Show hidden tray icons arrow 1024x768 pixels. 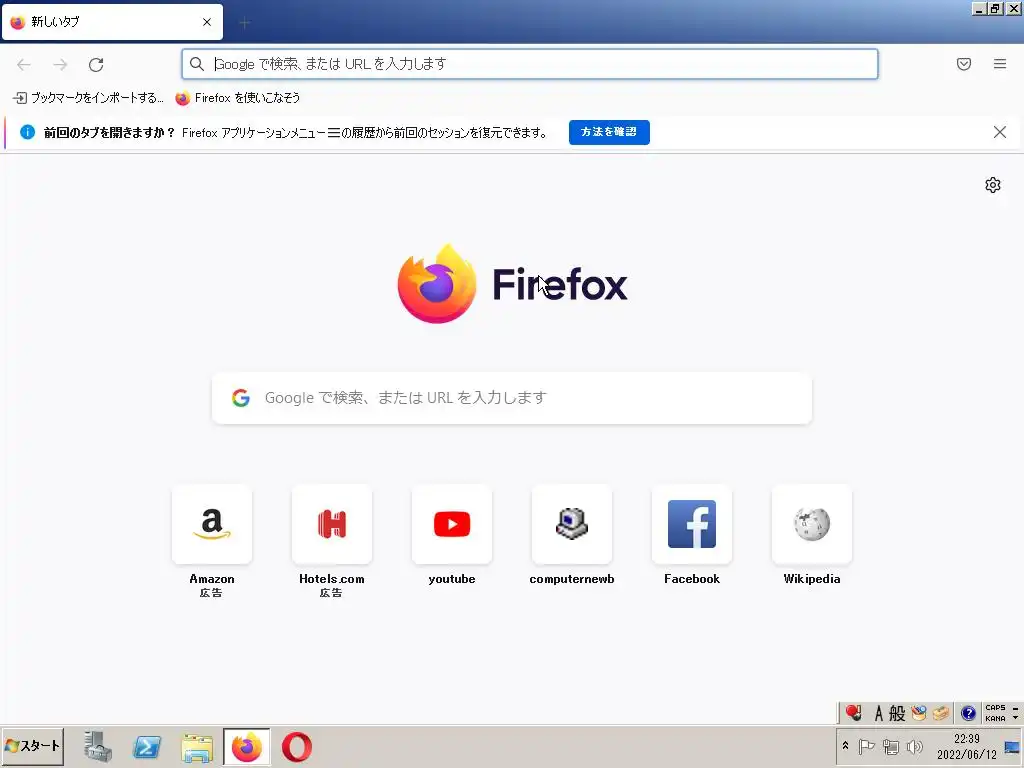[845, 745]
